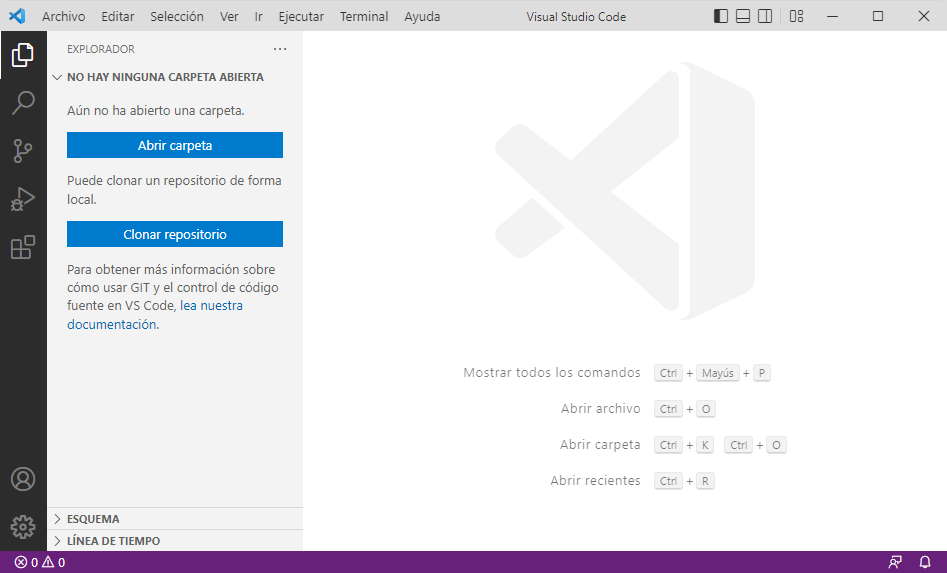Open the Extensions view icon
This screenshot has height=573, width=947.
pos(23,247)
